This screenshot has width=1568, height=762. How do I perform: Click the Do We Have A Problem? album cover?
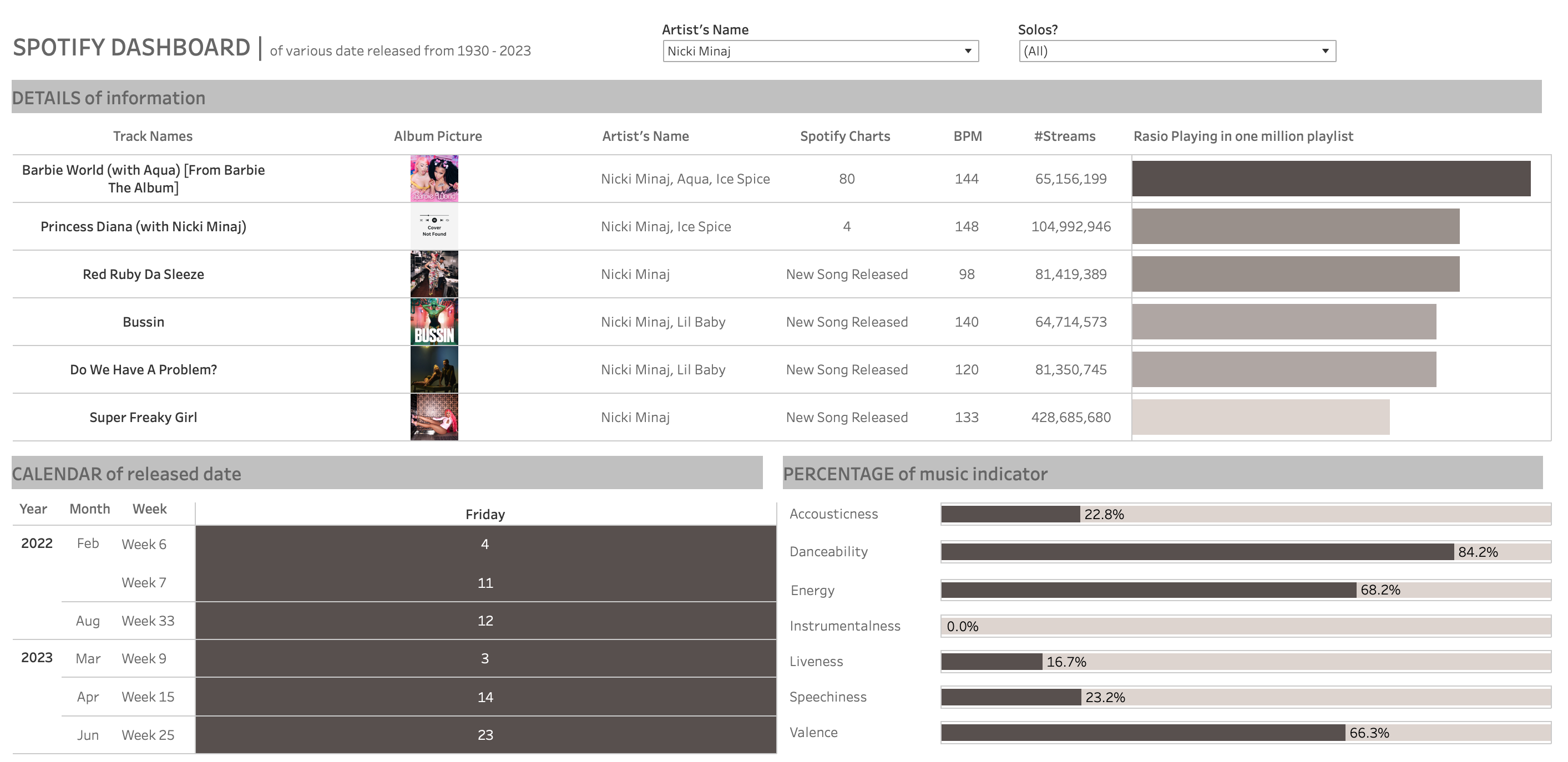[x=434, y=369]
